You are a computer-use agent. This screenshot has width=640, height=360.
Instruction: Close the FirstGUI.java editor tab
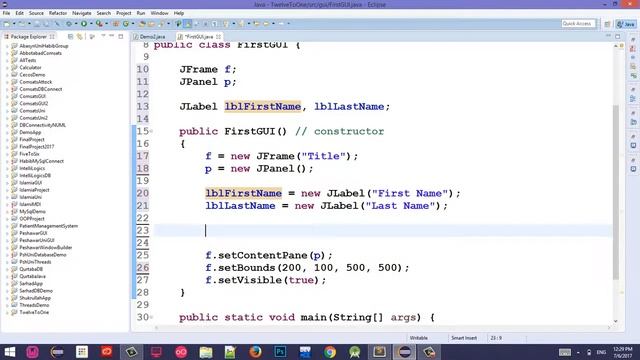click(x=219, y=37)
